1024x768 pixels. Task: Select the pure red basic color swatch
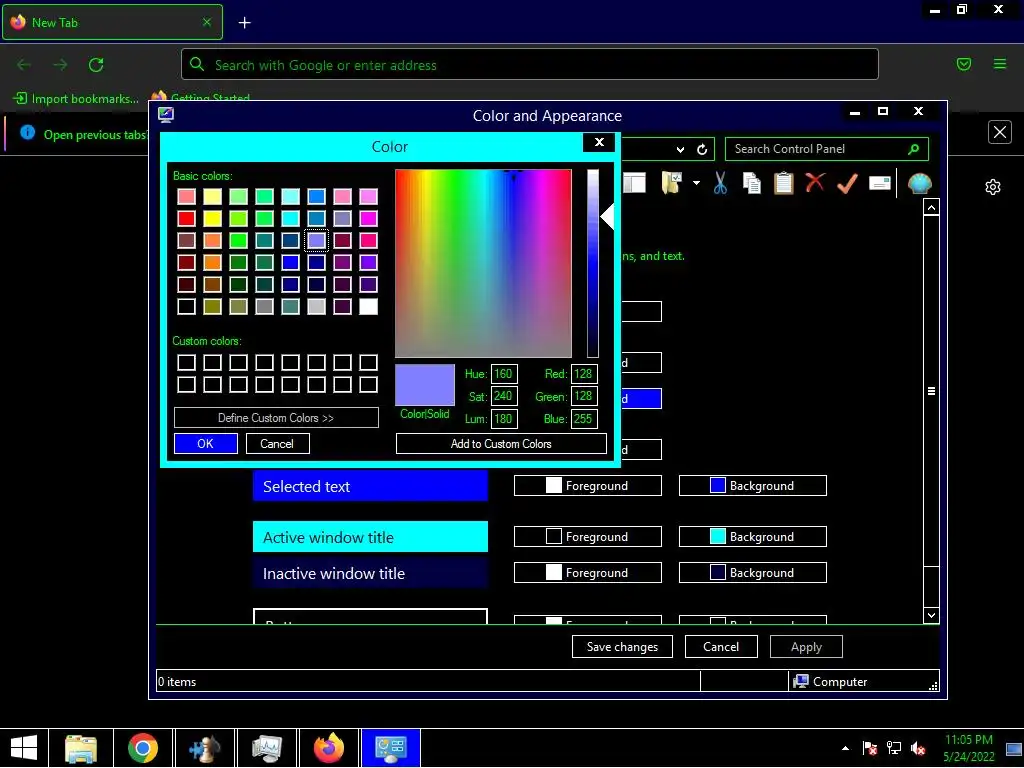(186, 218)
